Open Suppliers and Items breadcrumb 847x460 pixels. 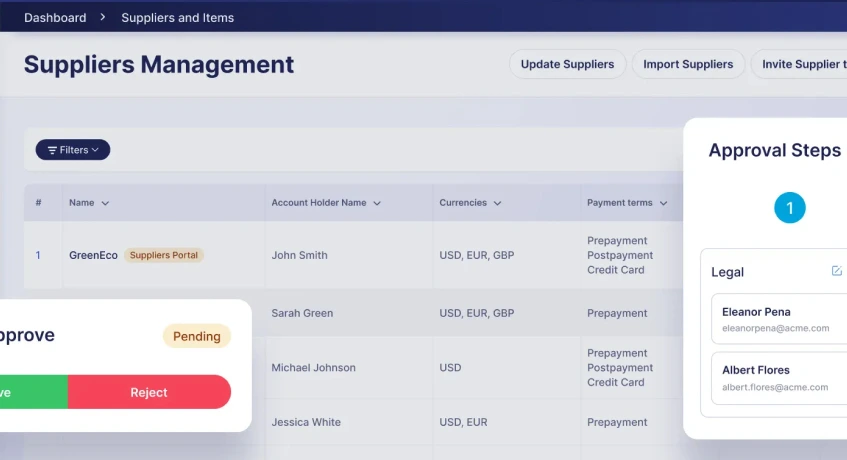tap(178, 18)
